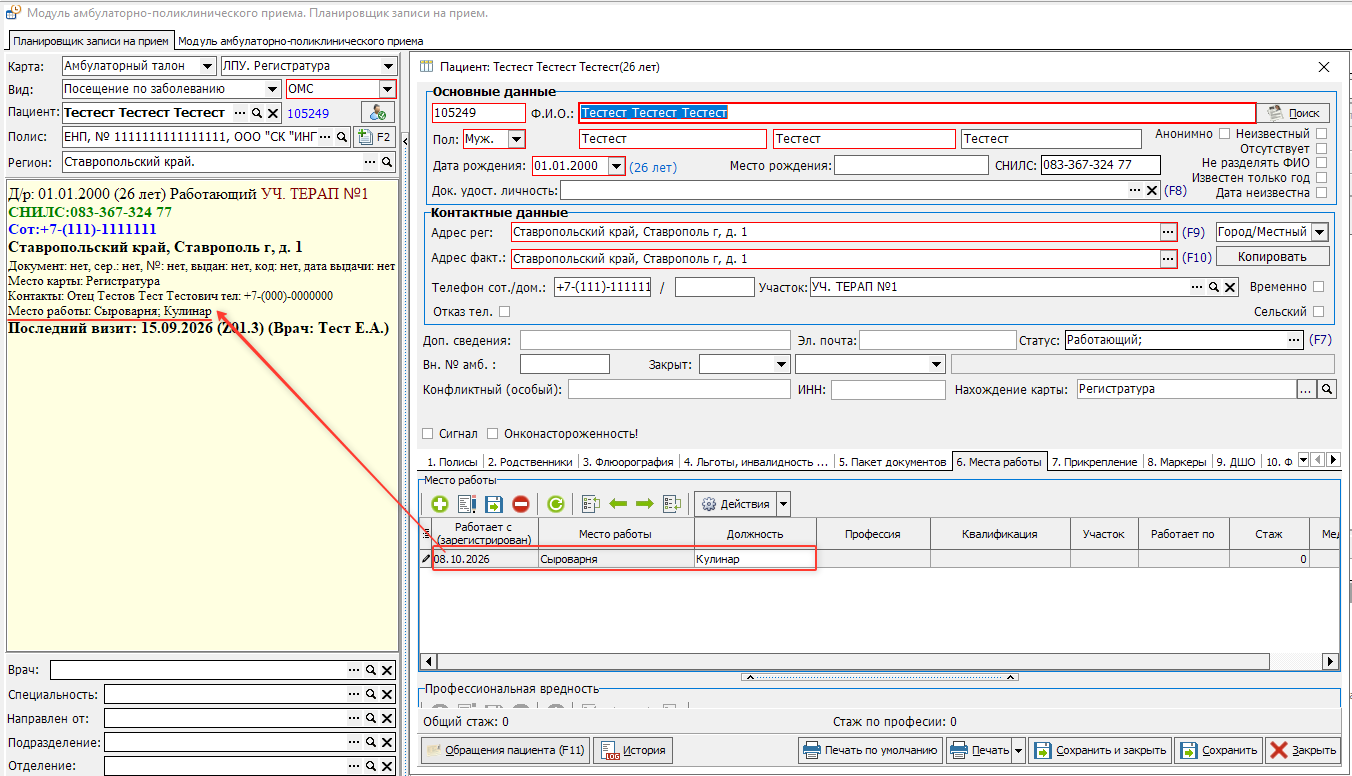Open Модуль амбулаторно-поликлинического приема tab

tap(300, 41)
